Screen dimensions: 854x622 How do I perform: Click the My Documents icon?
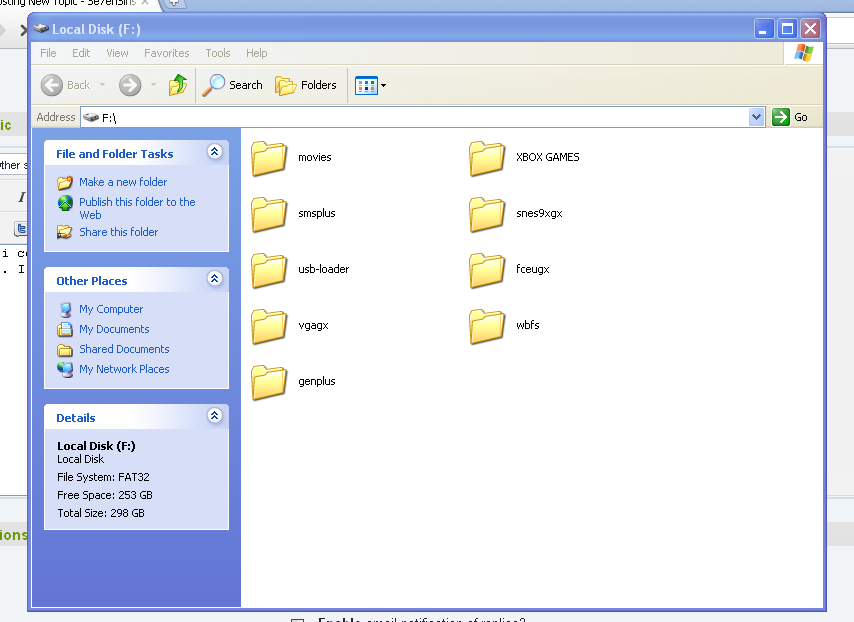click(x=65, y=330)
